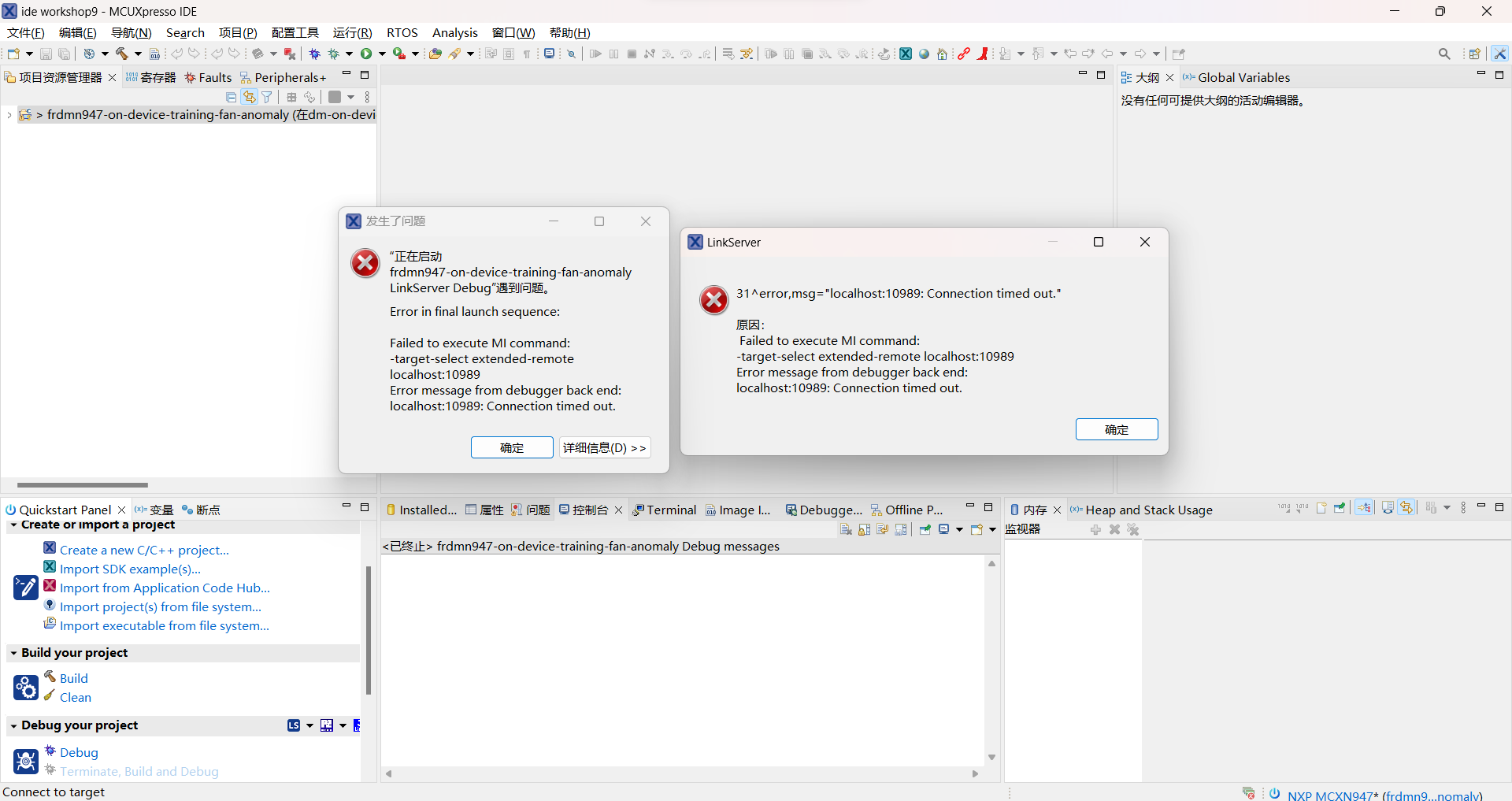Click Collapse All icon in project explorer
The width and height of the screenshot is (1512, 801).
tap(231, 97)
